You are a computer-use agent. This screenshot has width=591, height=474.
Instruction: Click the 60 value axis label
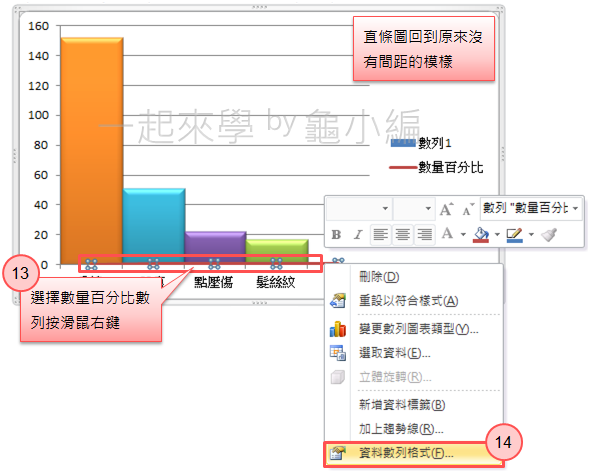41,175
